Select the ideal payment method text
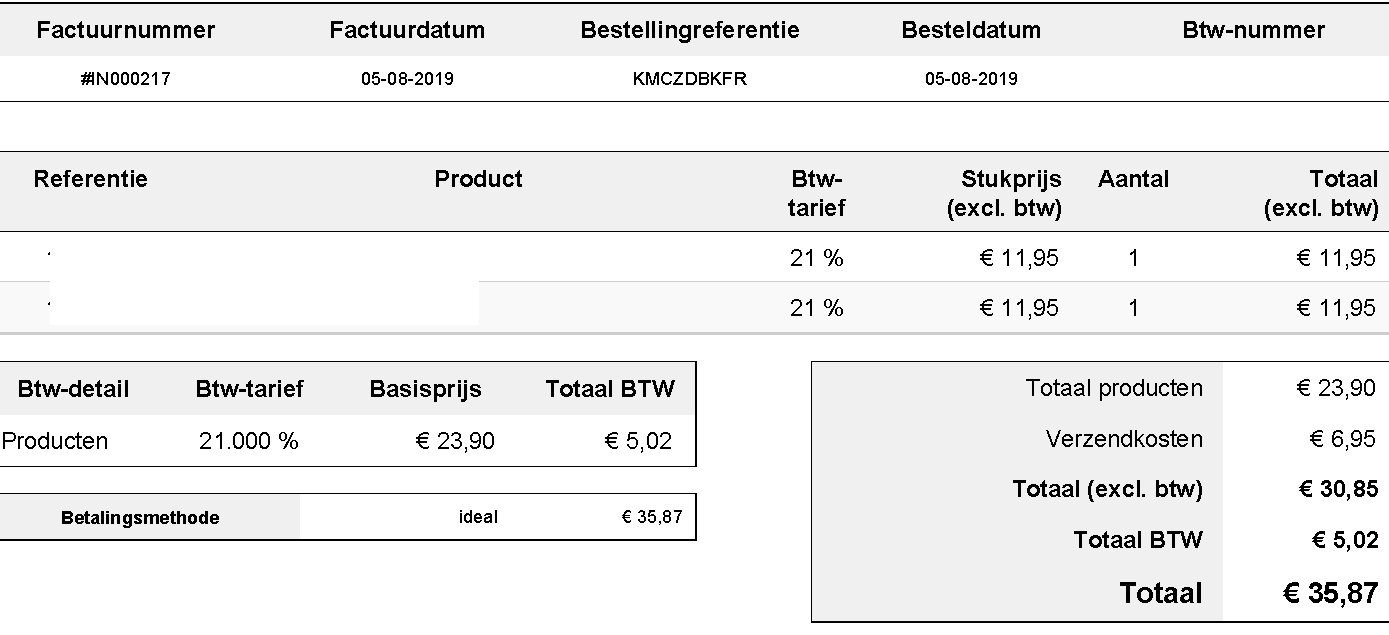Screen dimensions: 1389x635 coord(478,517)
